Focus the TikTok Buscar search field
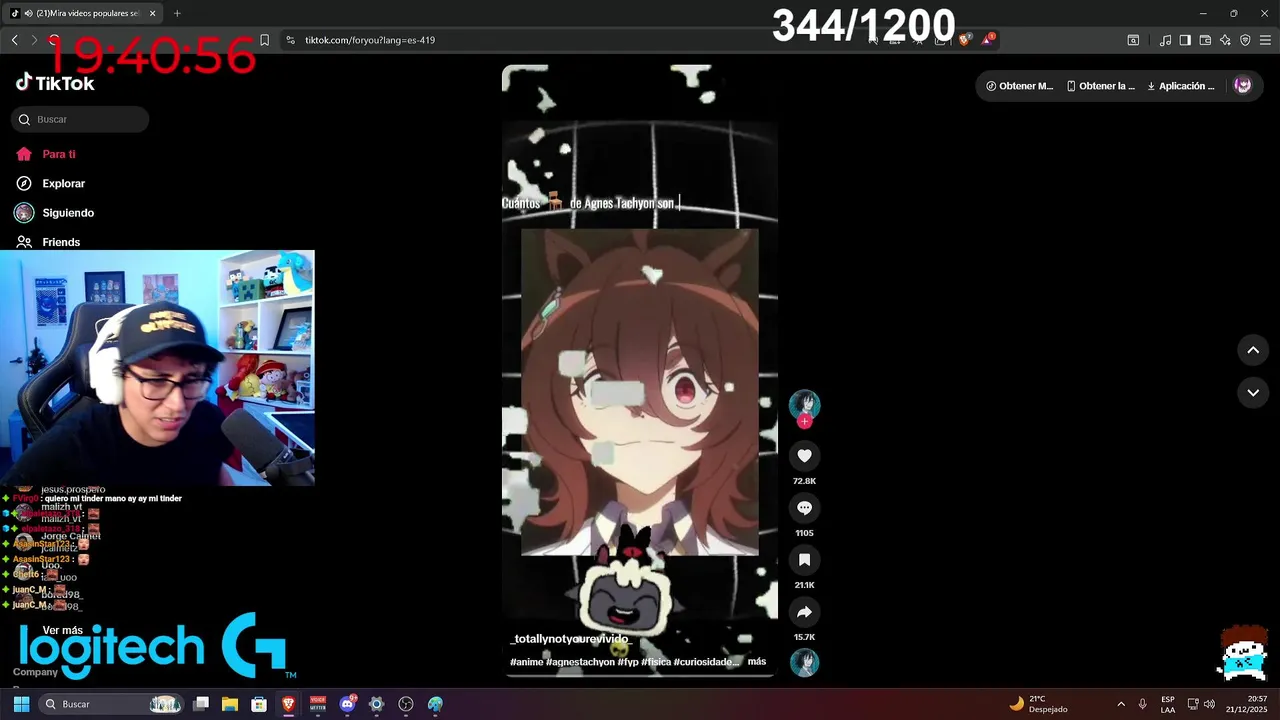This screenshot has width=1280, height=720. pyautogui.click(x=80, y=119)
